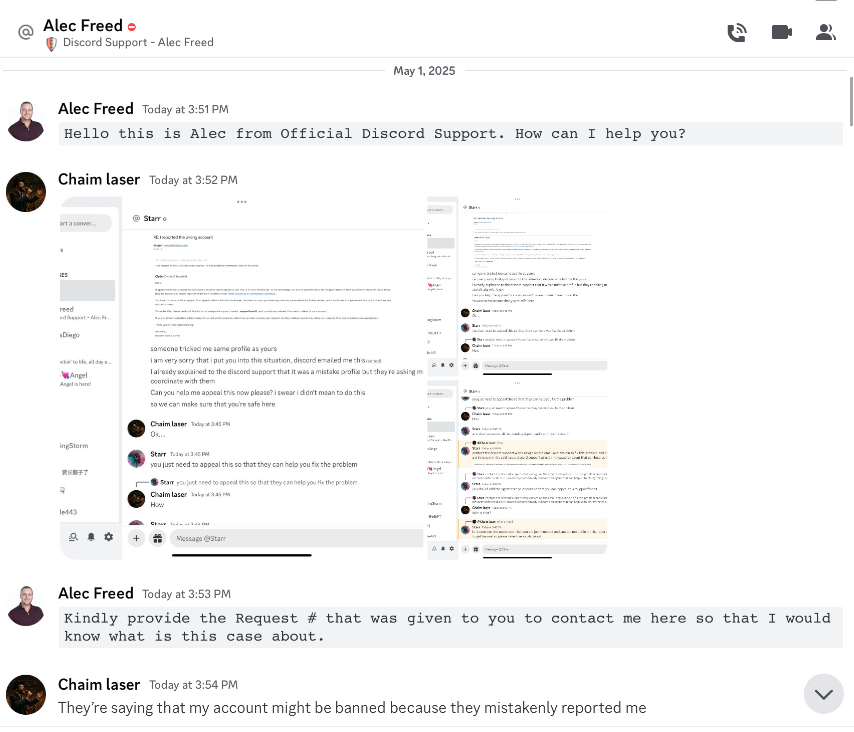854x732 pixels.
Task: Start a voice call with Alec Freed
Action: pos(737,32)
